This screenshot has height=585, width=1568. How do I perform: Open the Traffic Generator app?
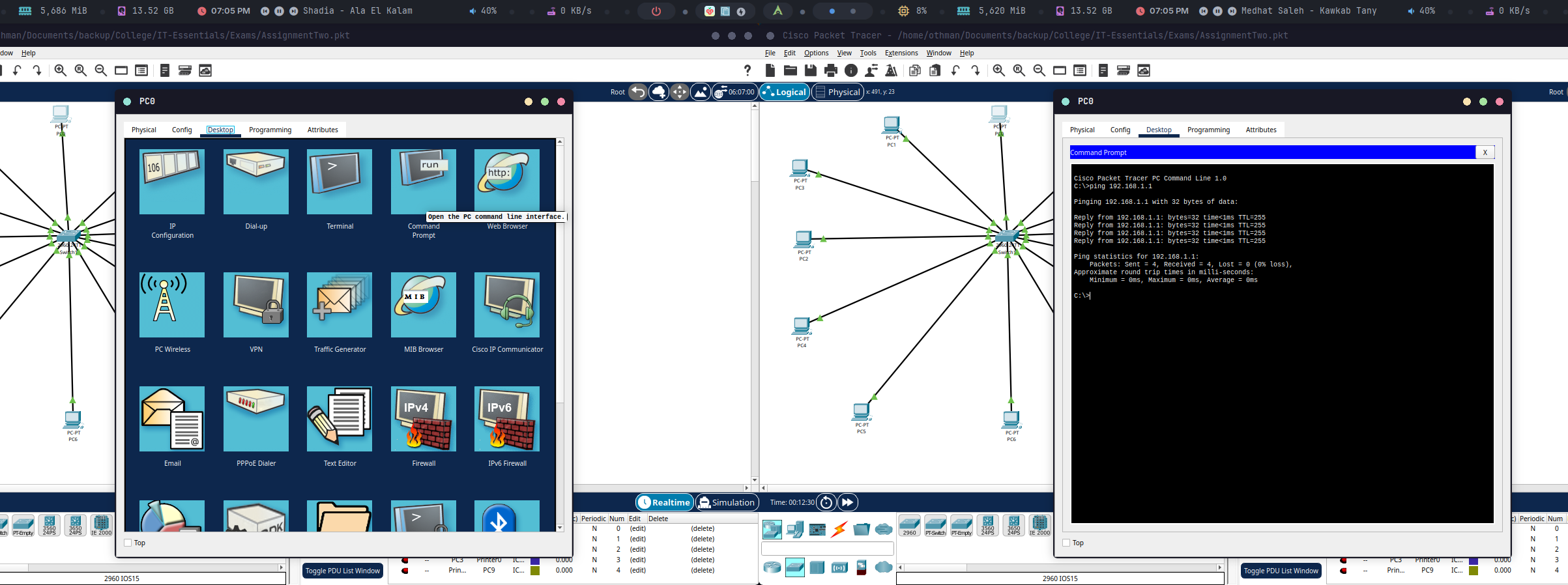(340, 305)
